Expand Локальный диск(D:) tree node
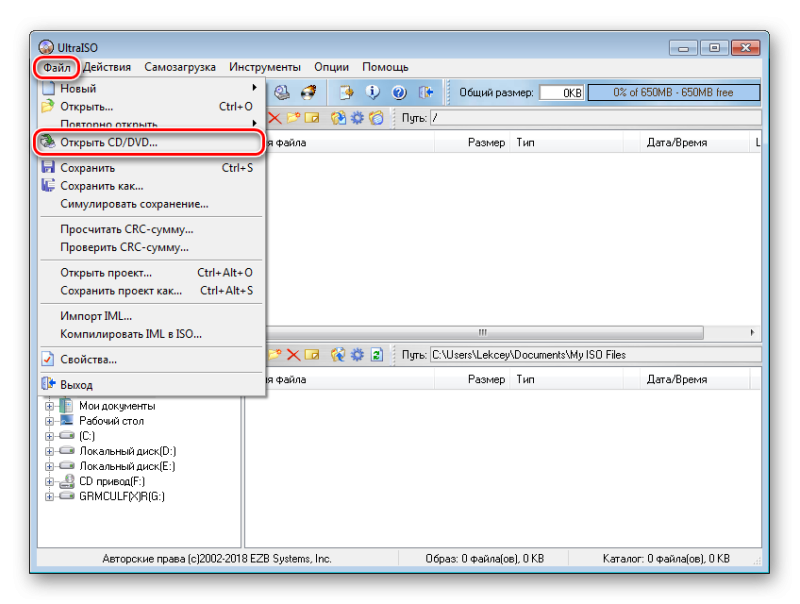This screenshot has width=800, height=604. (49, 451)
